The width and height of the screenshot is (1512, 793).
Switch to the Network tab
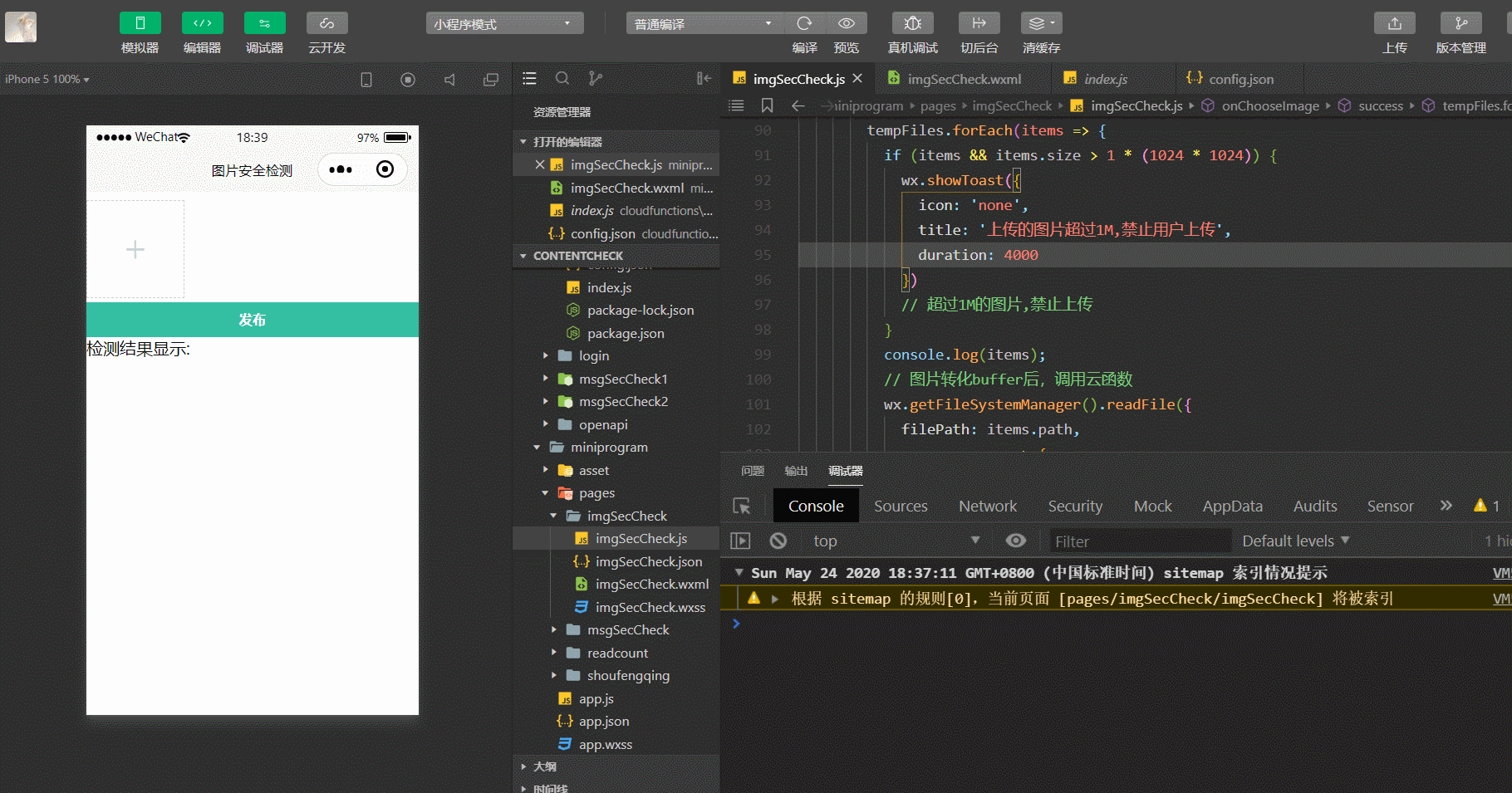(x=987, y=507)
